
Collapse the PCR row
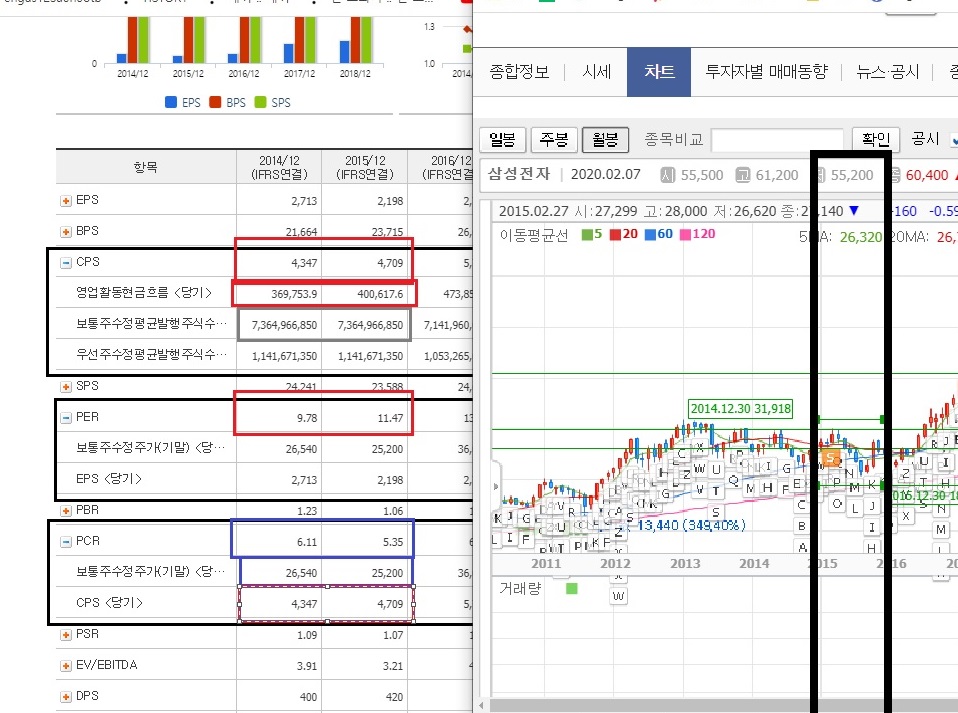tap(66, 542)
